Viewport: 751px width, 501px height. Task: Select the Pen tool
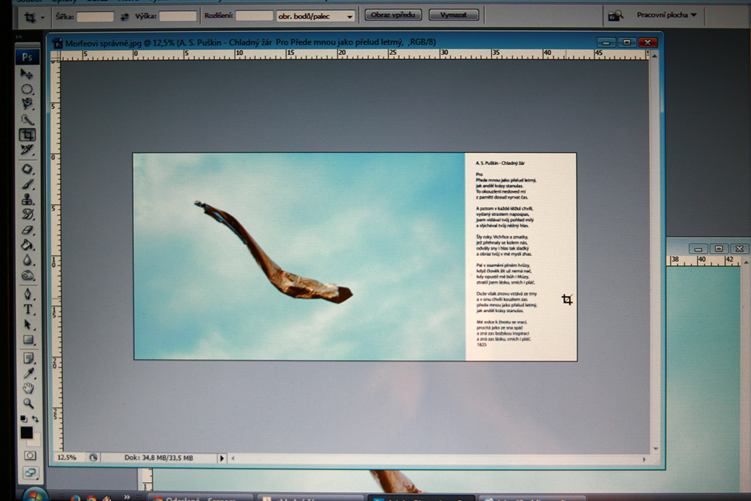[27, 294]
